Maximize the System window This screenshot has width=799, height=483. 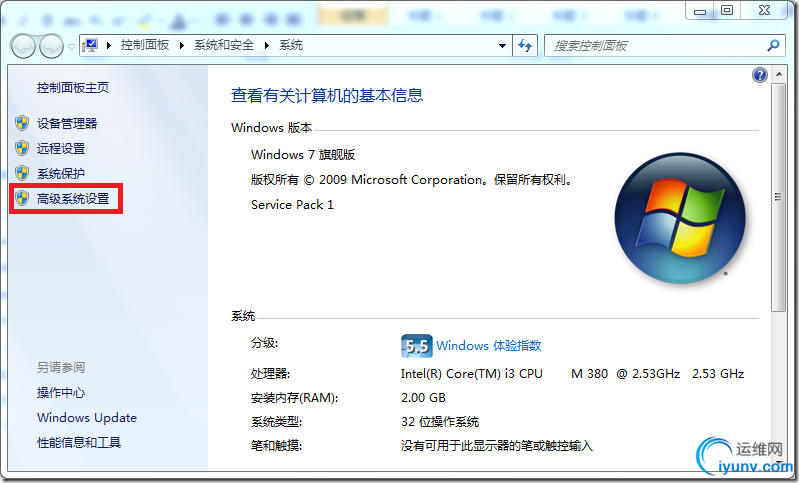(x=727, y=10)
